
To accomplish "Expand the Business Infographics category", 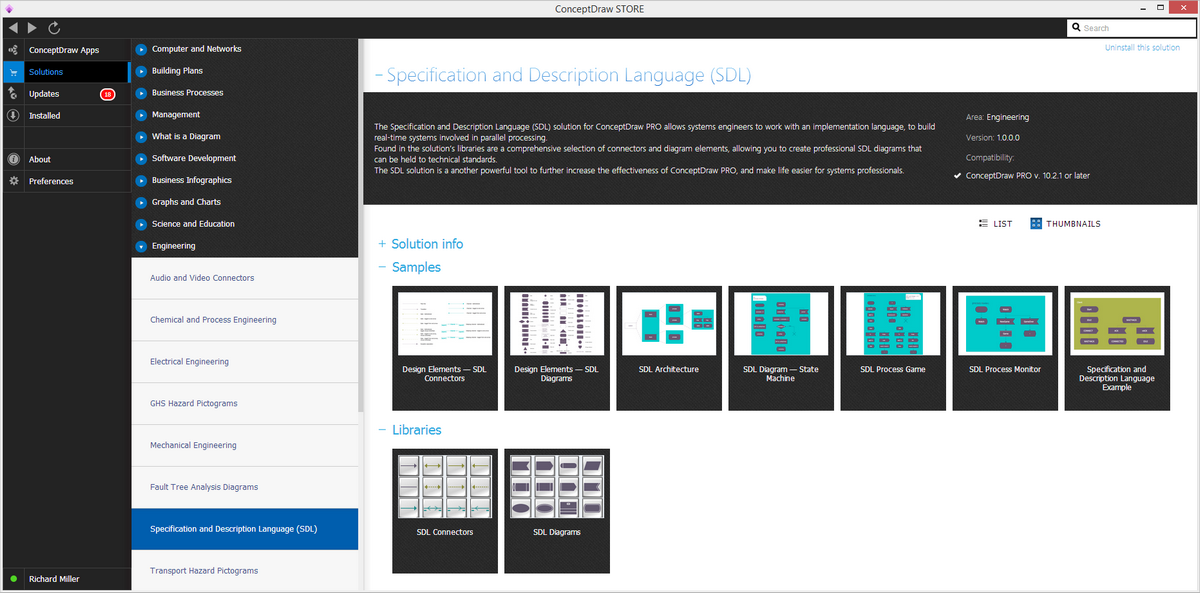I will tap(142, 181).
